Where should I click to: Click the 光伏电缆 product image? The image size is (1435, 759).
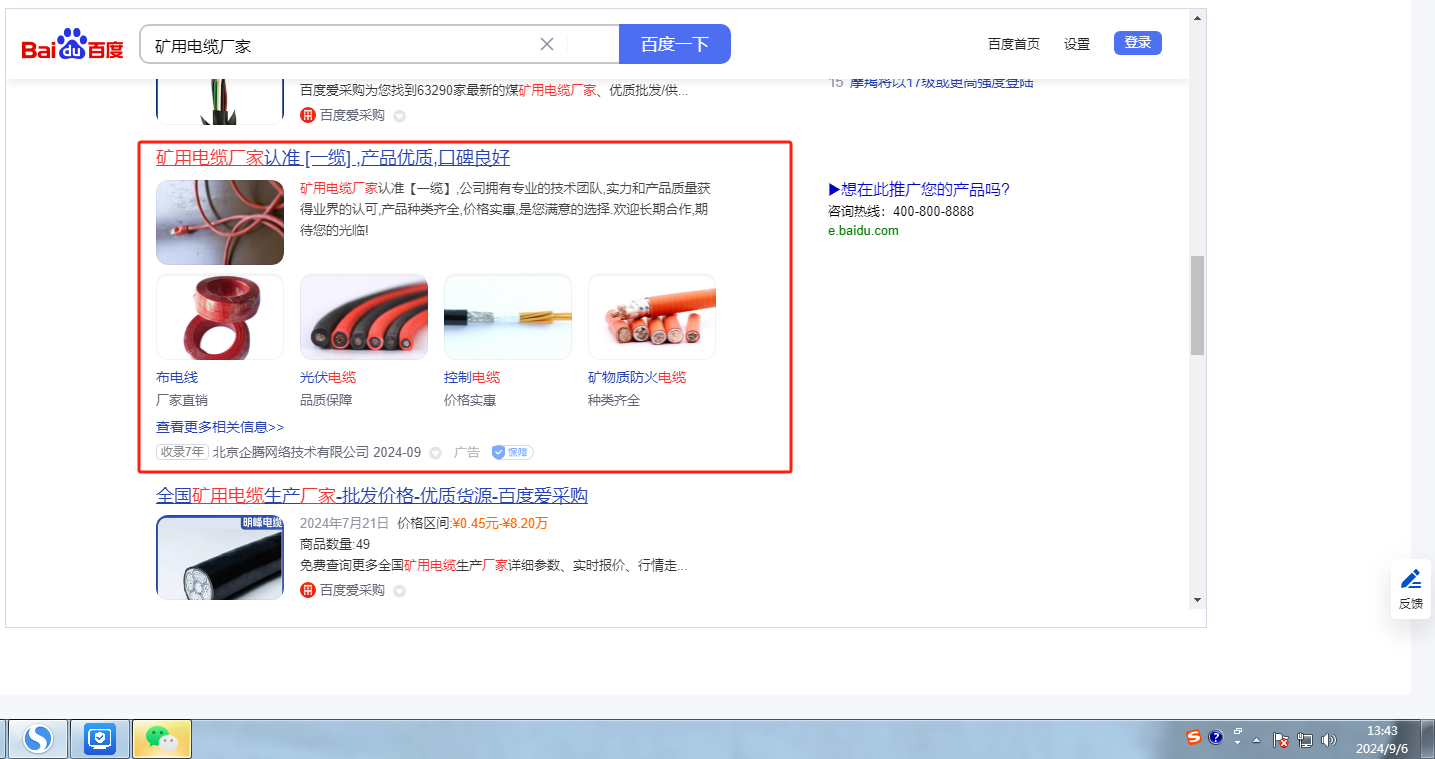coord(364,317)
